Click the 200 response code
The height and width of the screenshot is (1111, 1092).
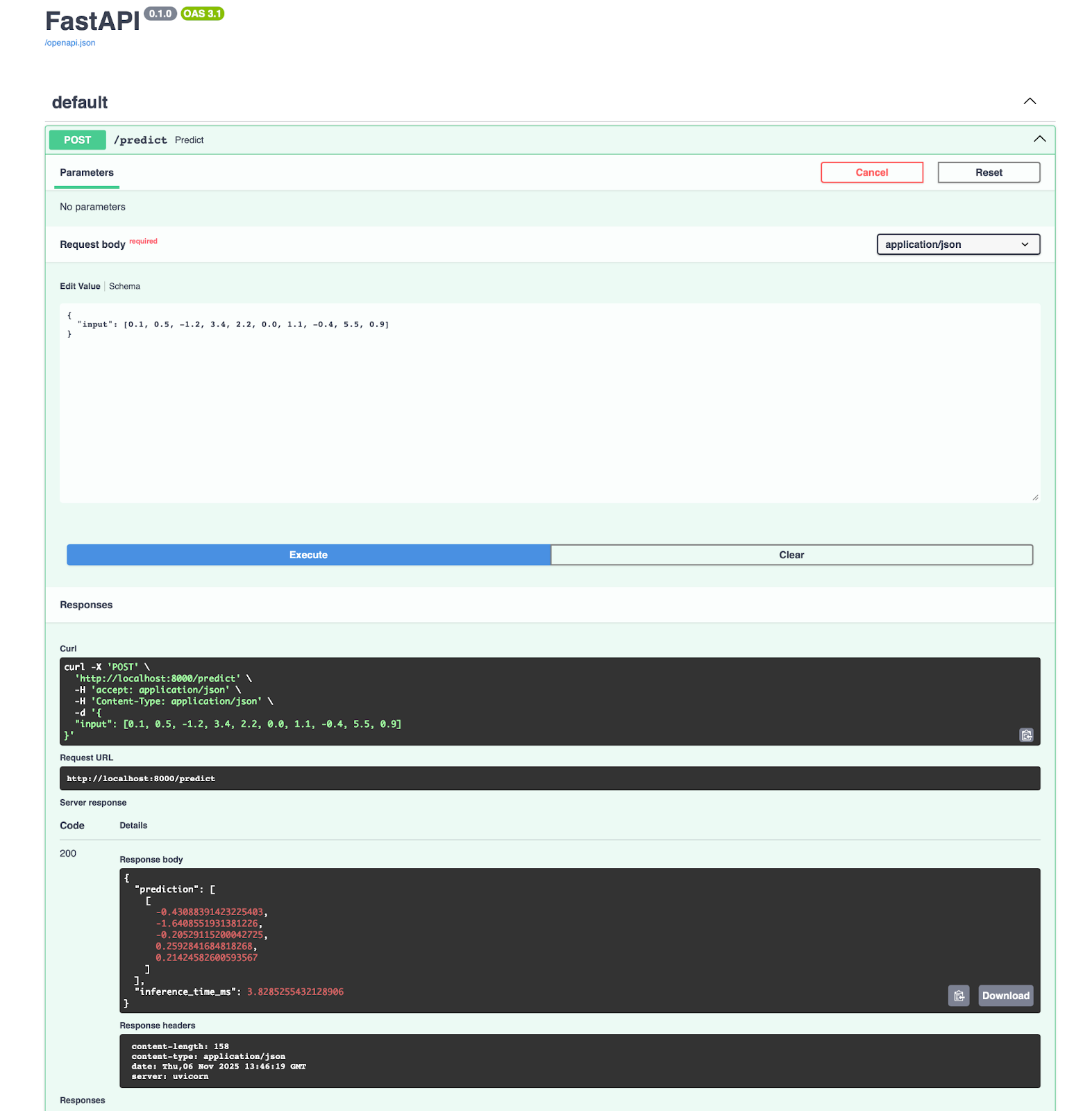(68, 853)
